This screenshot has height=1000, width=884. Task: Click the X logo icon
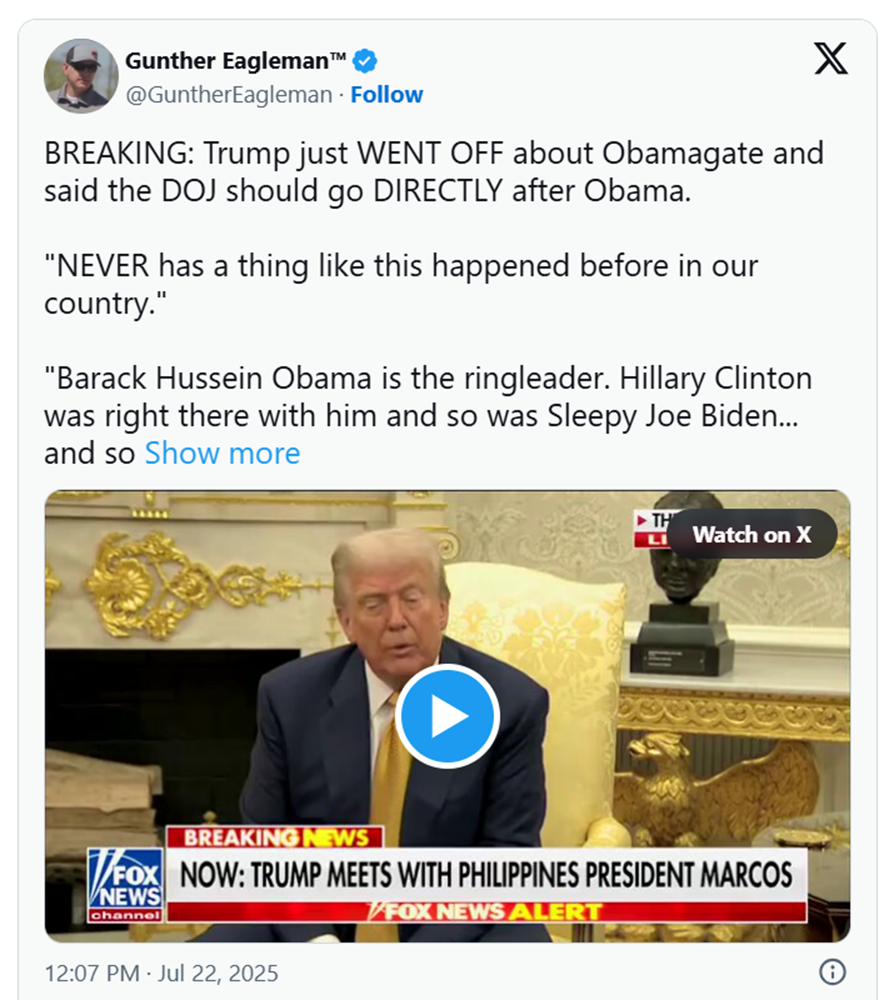[830, 59]
